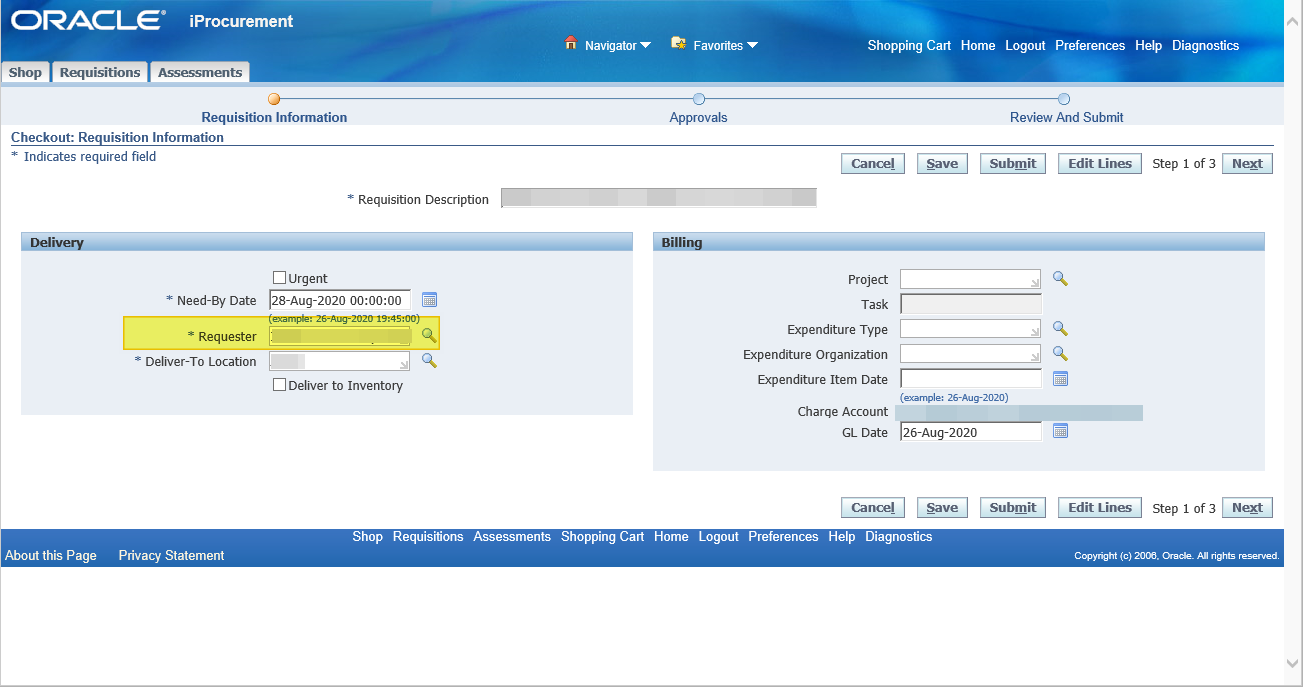Screen dimensions: 1303x688
Task: Open calendar picker for GL Date
Action: click(1061, 431)
